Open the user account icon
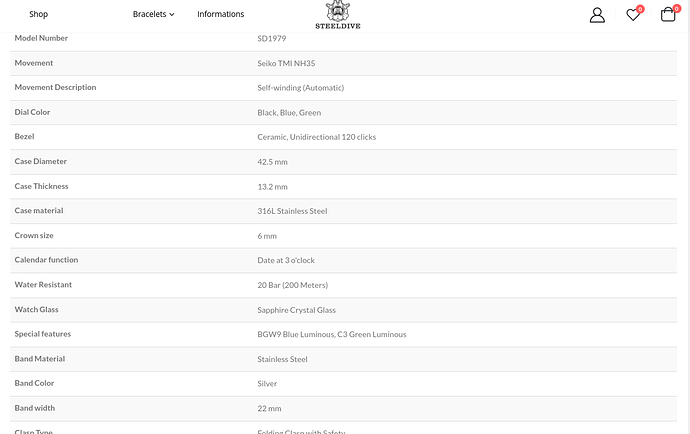The image size is (690, 434). [597, 15]
